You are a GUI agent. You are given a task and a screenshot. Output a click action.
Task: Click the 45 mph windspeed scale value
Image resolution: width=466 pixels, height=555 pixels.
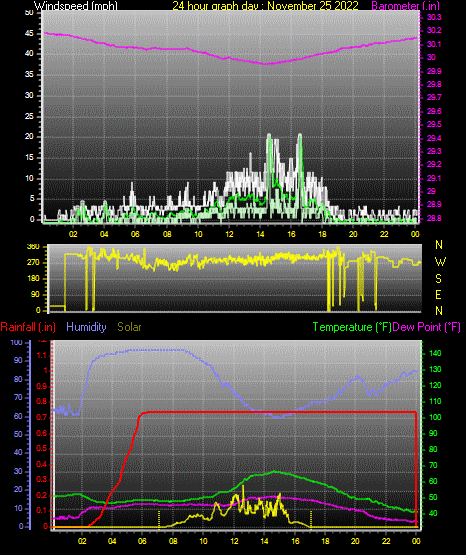pyautogui.click(x=29, y=34)
